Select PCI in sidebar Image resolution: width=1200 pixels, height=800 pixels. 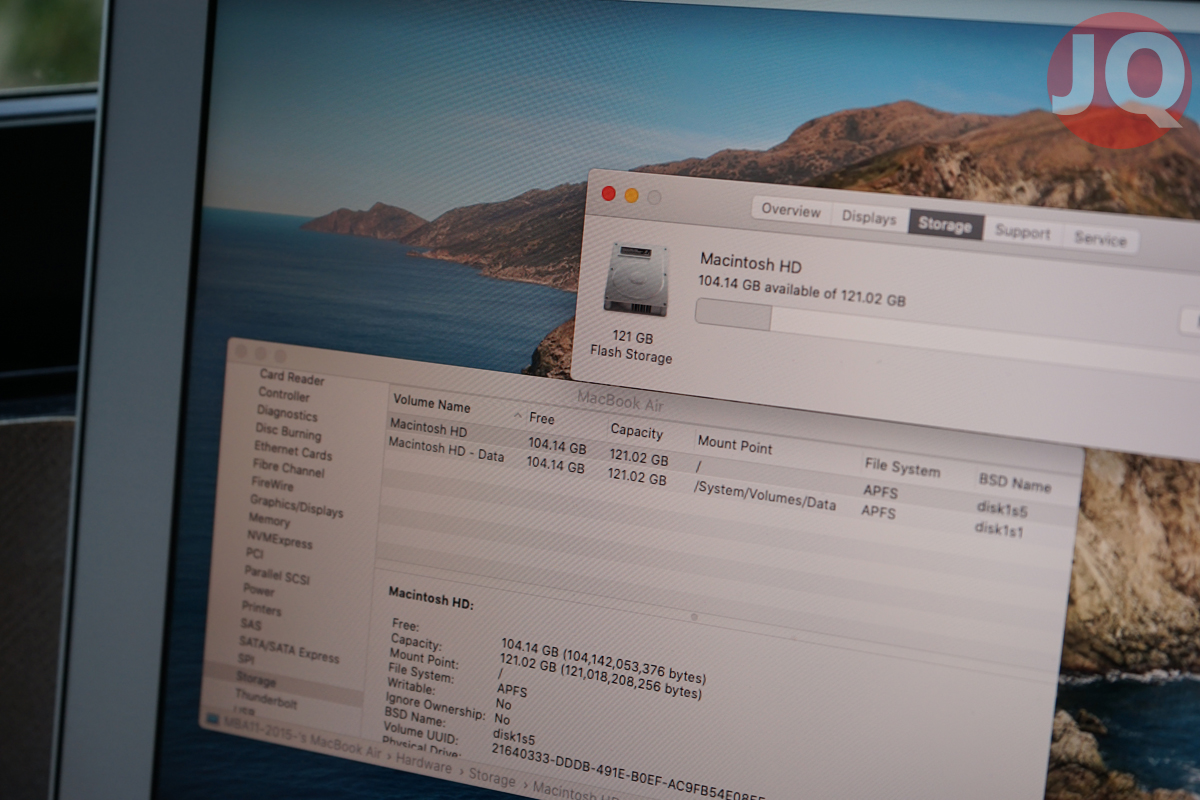click(255, 553)
